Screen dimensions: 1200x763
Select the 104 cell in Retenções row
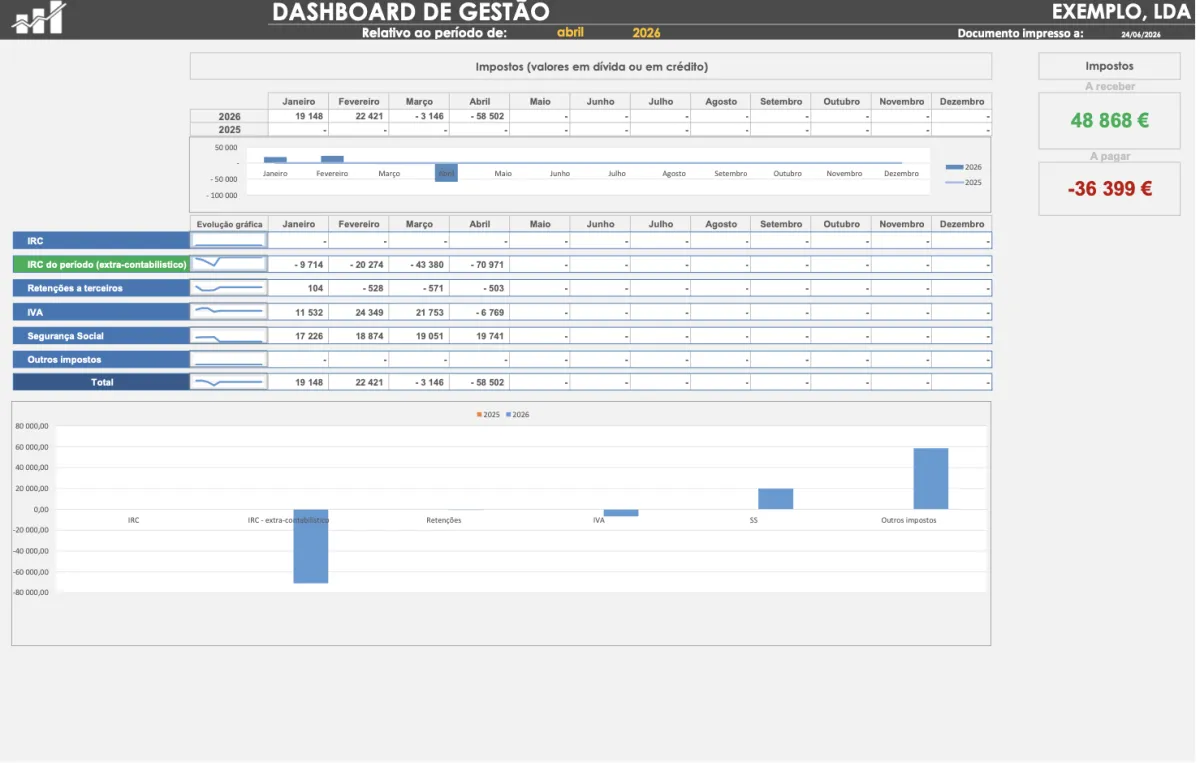(299, 288)
